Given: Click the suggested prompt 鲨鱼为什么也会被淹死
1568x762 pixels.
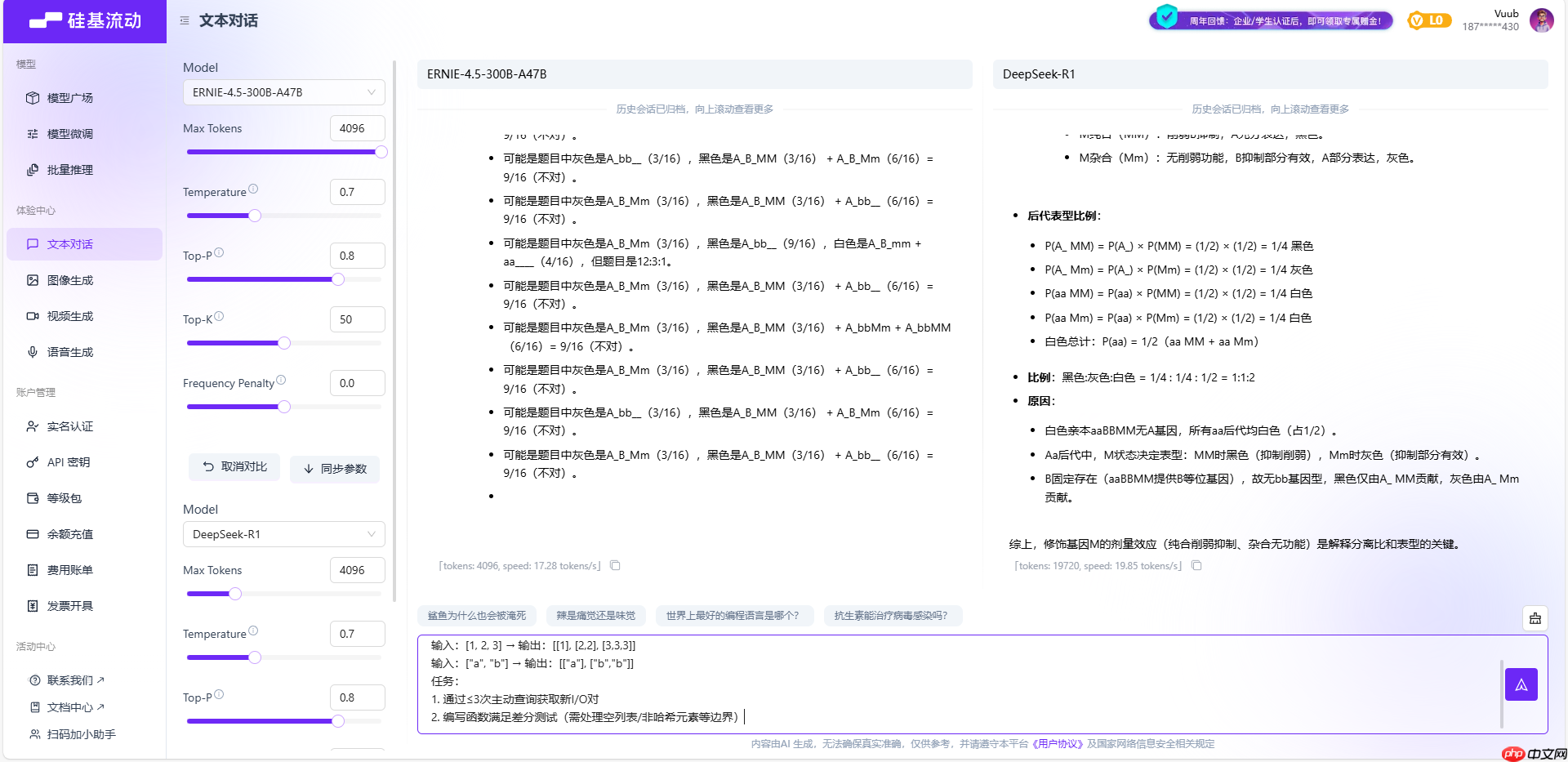Looking at the screenshot, I should [476, 616].
